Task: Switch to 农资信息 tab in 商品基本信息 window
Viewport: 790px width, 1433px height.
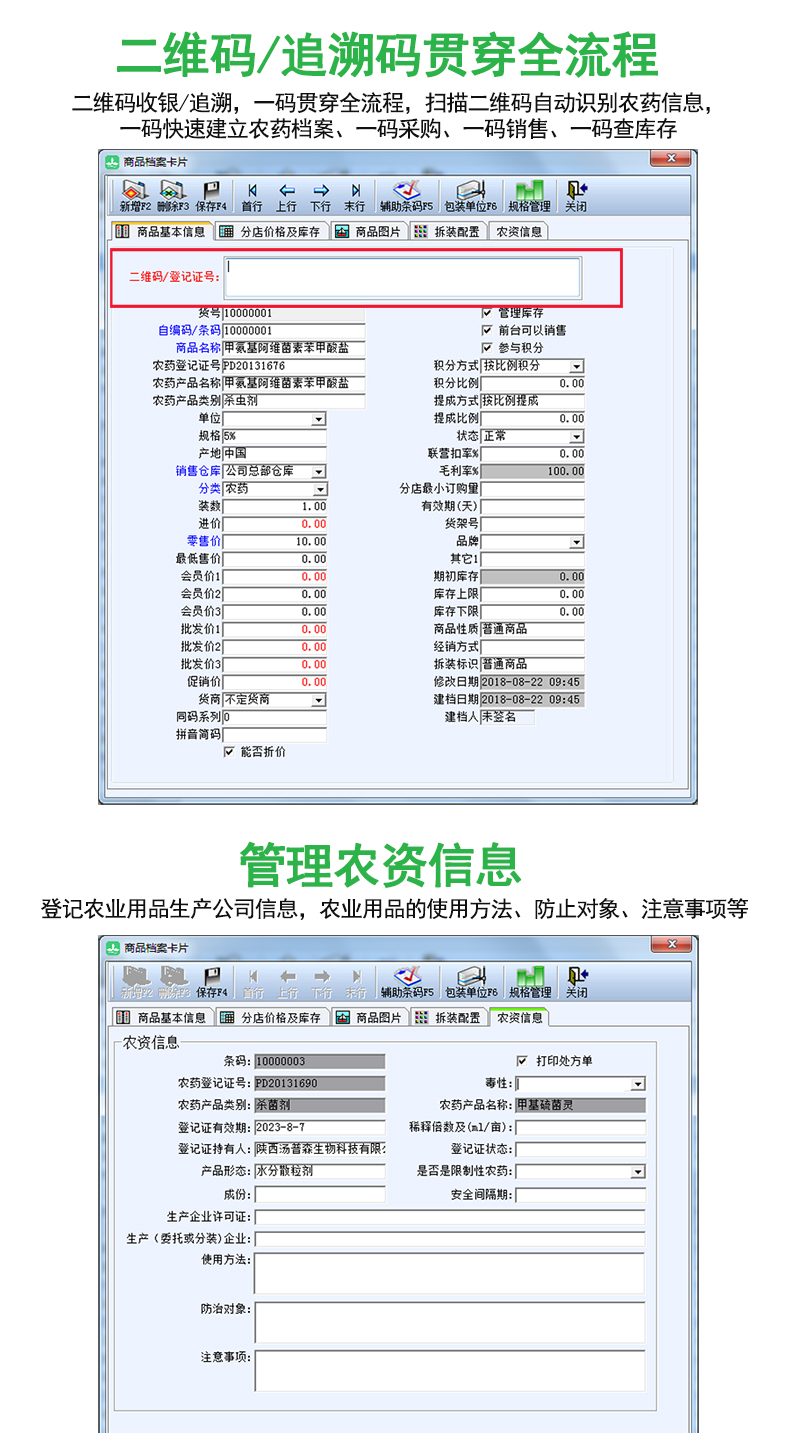Action: (518, 231)
